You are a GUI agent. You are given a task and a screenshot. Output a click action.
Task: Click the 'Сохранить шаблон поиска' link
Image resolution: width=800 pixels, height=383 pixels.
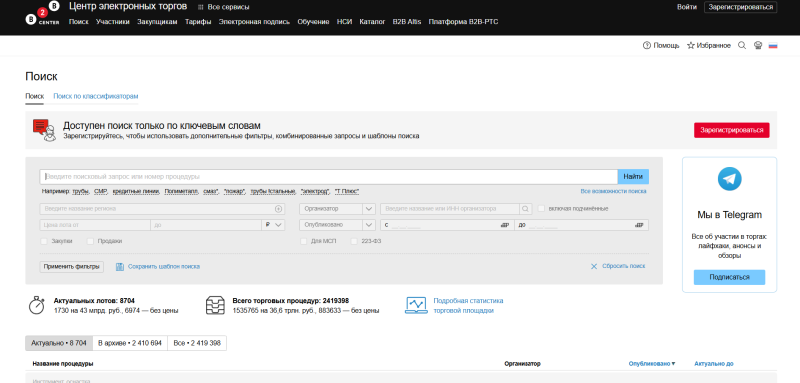click(164, 267)
